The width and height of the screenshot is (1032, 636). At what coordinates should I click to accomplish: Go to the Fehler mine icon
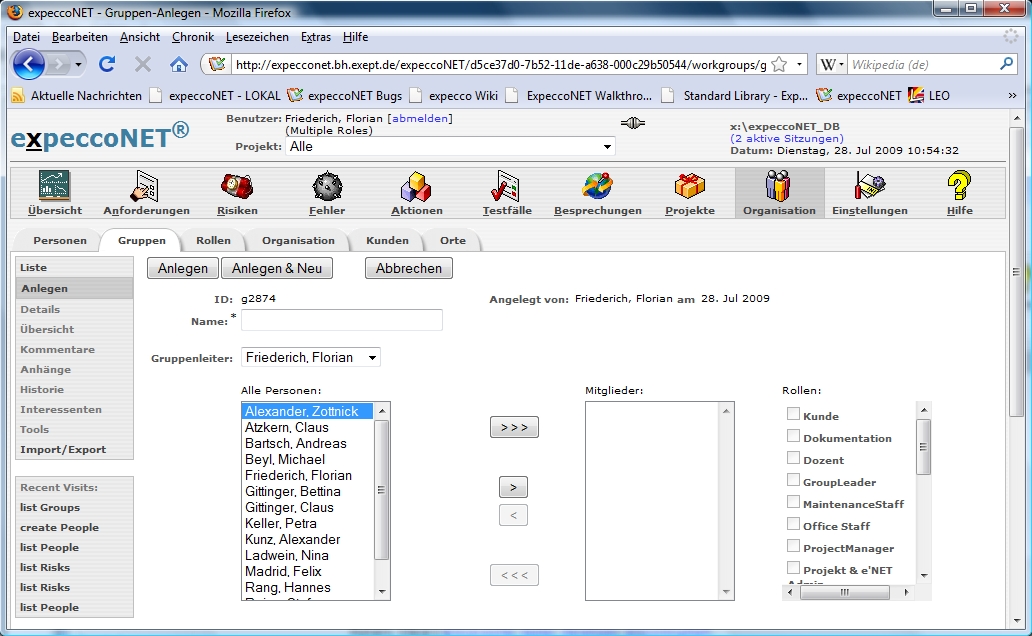[x=327, y=186]
